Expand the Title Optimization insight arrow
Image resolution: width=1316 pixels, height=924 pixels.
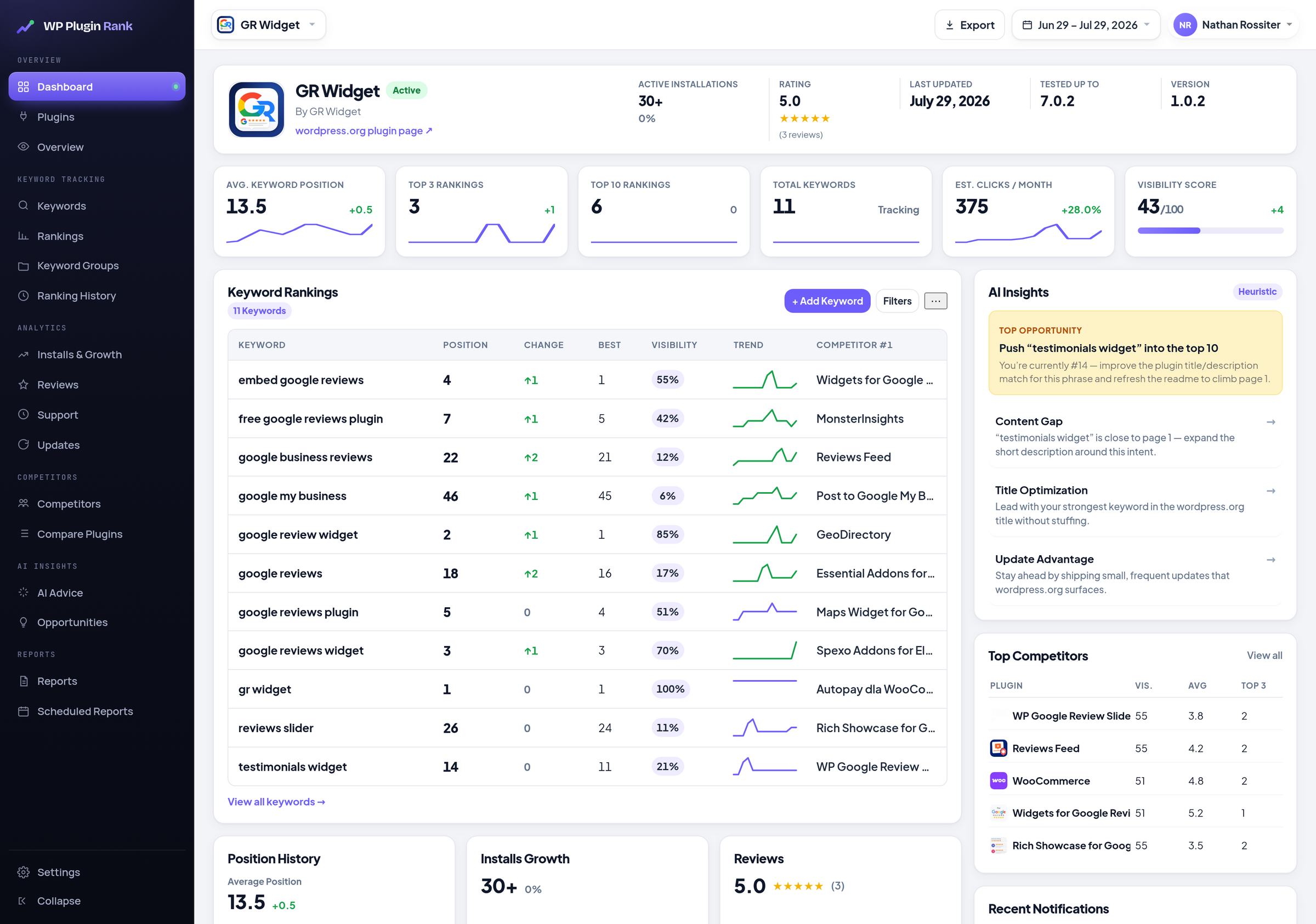(x=1270, y=491)
